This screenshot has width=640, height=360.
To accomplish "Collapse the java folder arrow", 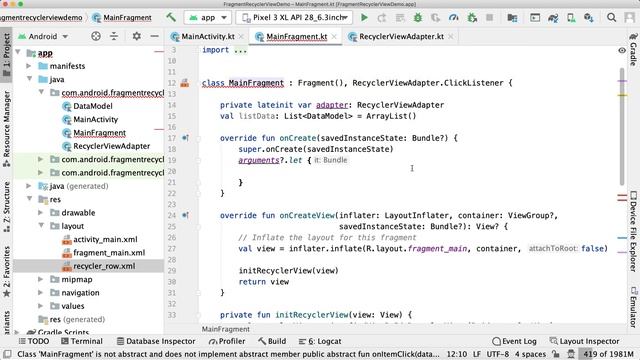I will point(29,79).
